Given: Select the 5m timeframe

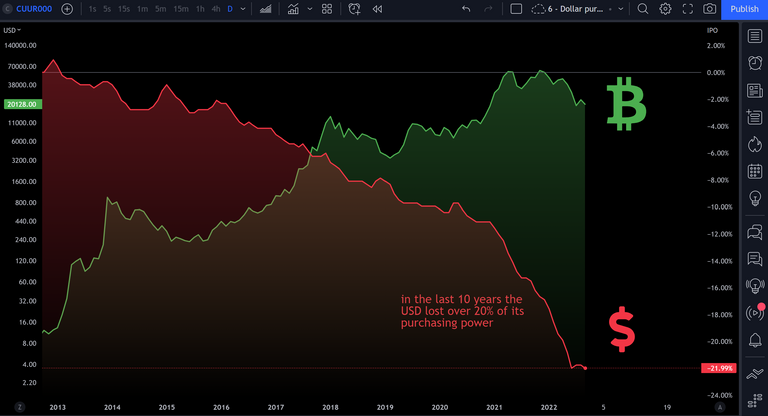Looking at the screenshot, I should pyautogui.click(x=161, y=9).
